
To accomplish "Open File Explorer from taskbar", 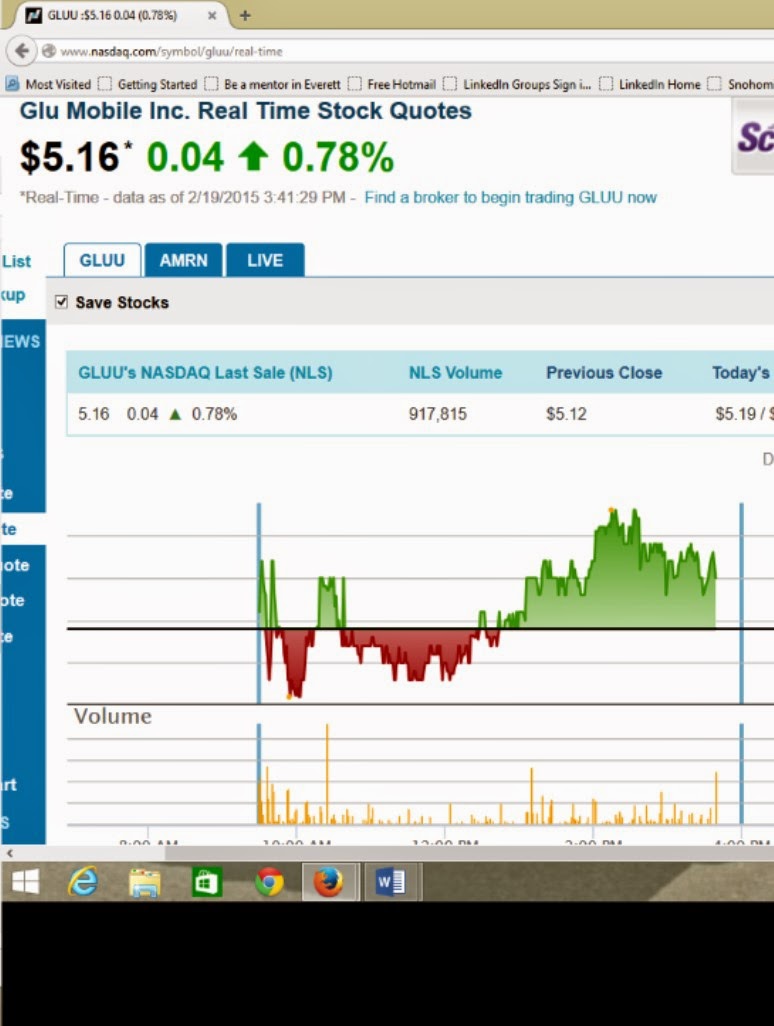I will [x=145, y=882].
